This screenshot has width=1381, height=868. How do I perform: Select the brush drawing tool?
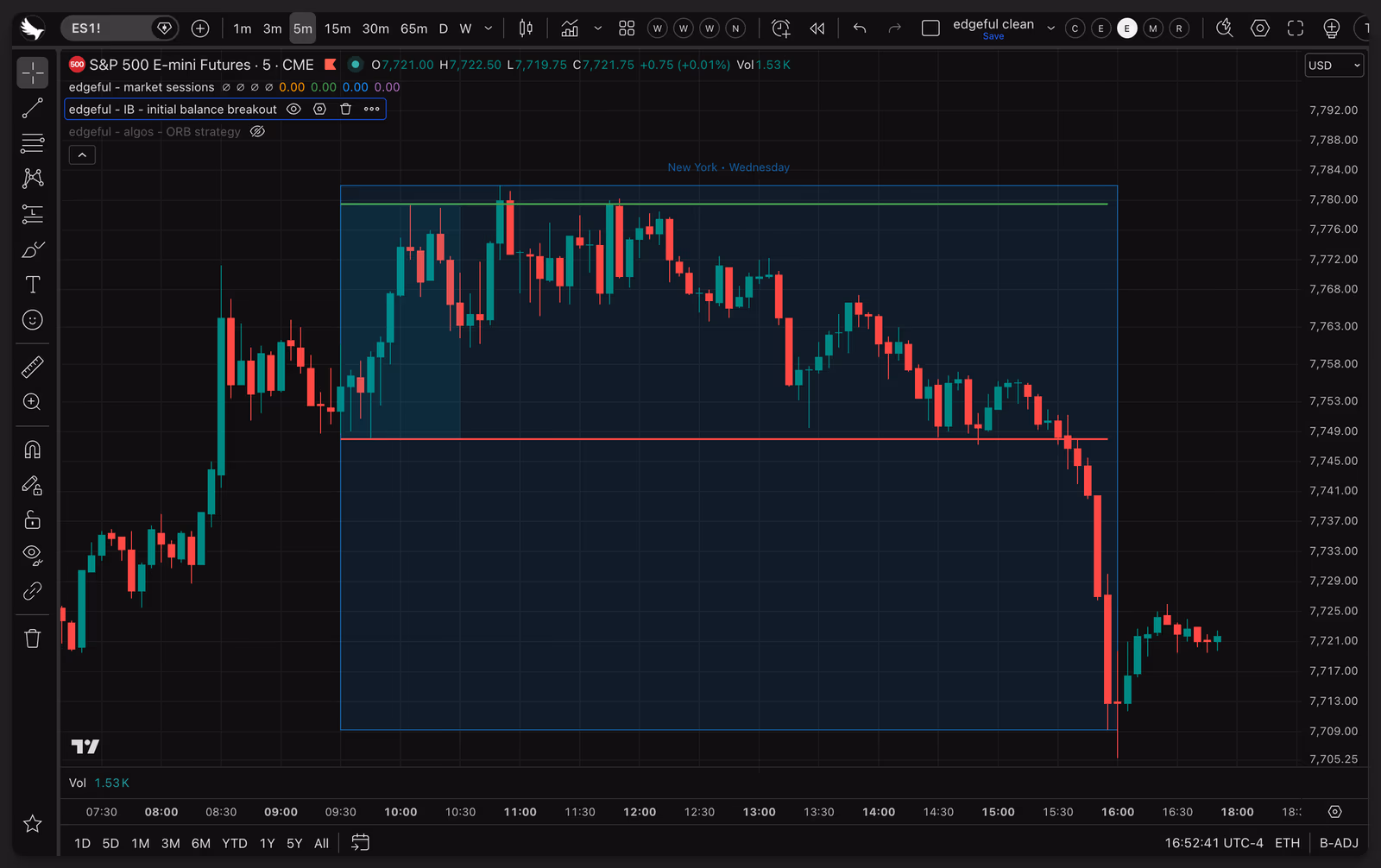point(33,249)
